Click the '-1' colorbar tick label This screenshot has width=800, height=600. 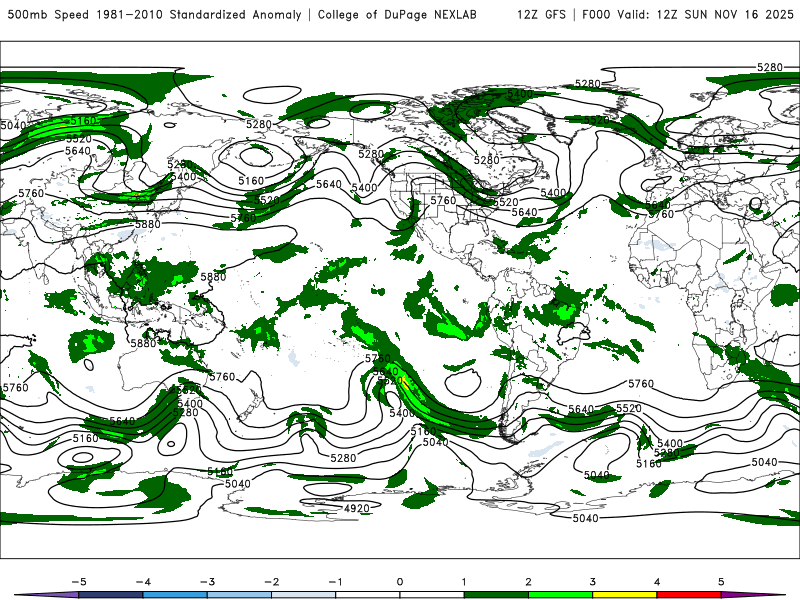coord(335,582)
